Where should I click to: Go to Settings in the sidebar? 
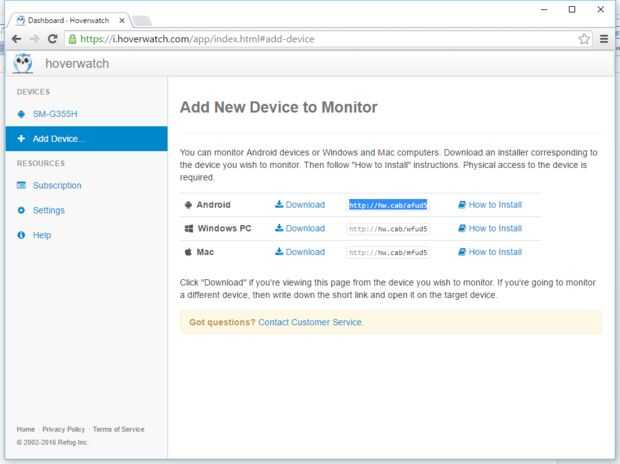(48, 210)
